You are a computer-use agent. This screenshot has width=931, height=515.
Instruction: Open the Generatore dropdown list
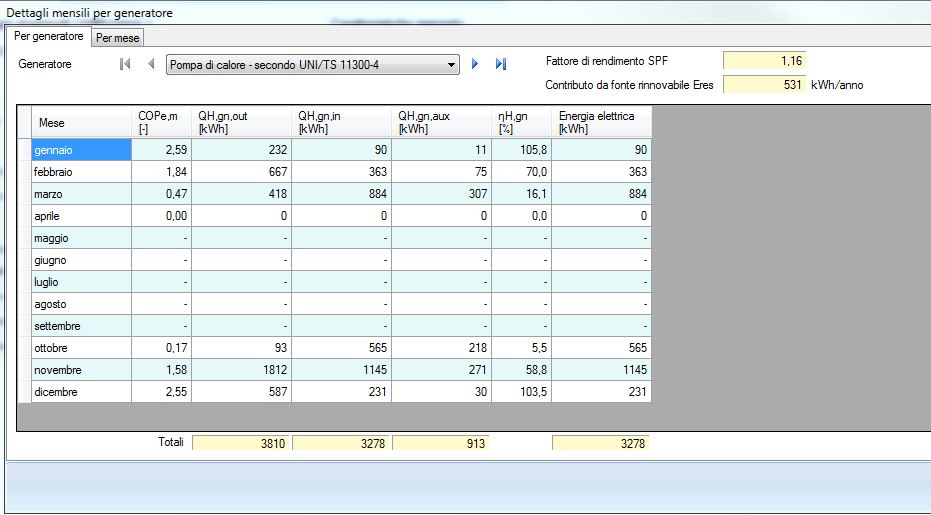point(452,65)
